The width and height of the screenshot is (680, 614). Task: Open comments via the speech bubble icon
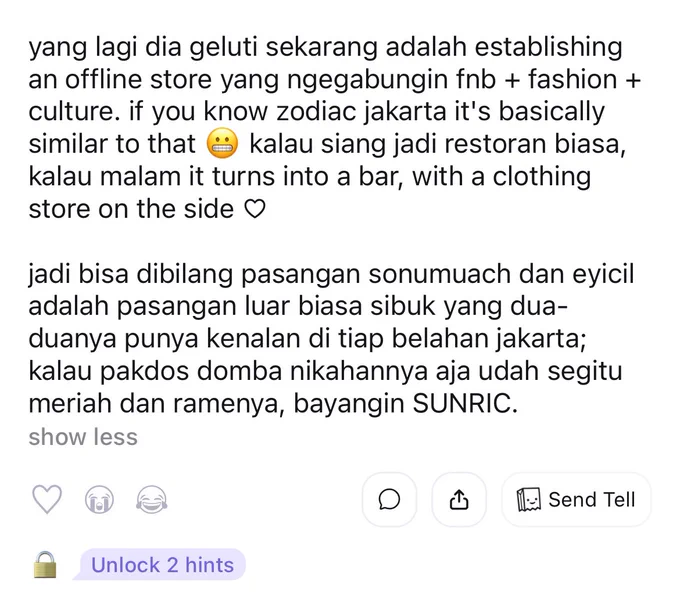(389, 500)
